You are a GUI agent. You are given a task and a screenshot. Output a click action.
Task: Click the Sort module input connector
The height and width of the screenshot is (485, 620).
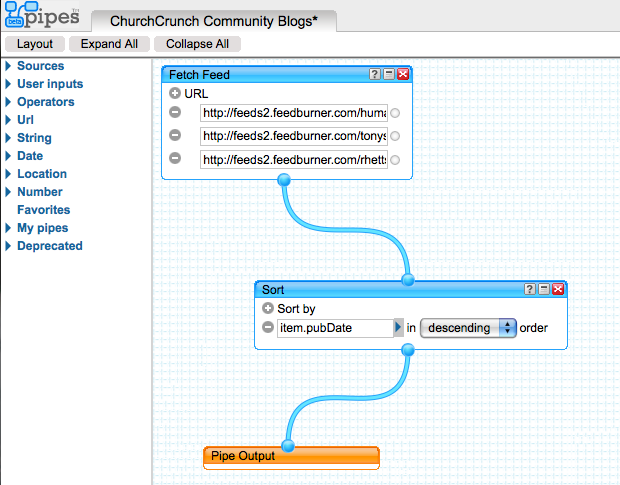point(408,280)
